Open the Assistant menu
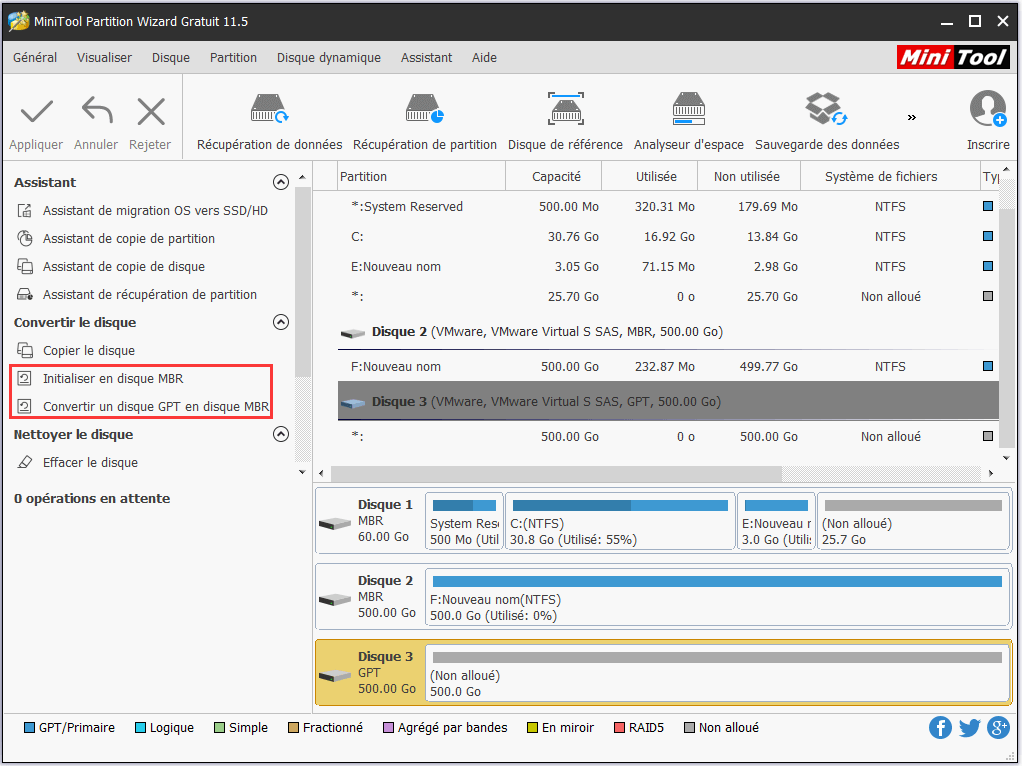The height and width of the screenshot is (766, 1022). point(426,57)
